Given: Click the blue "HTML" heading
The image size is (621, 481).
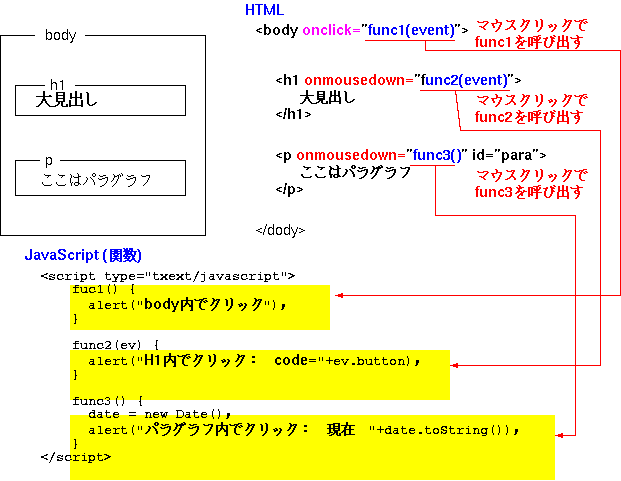Looking at the screenshot, I should click(264, 10).
